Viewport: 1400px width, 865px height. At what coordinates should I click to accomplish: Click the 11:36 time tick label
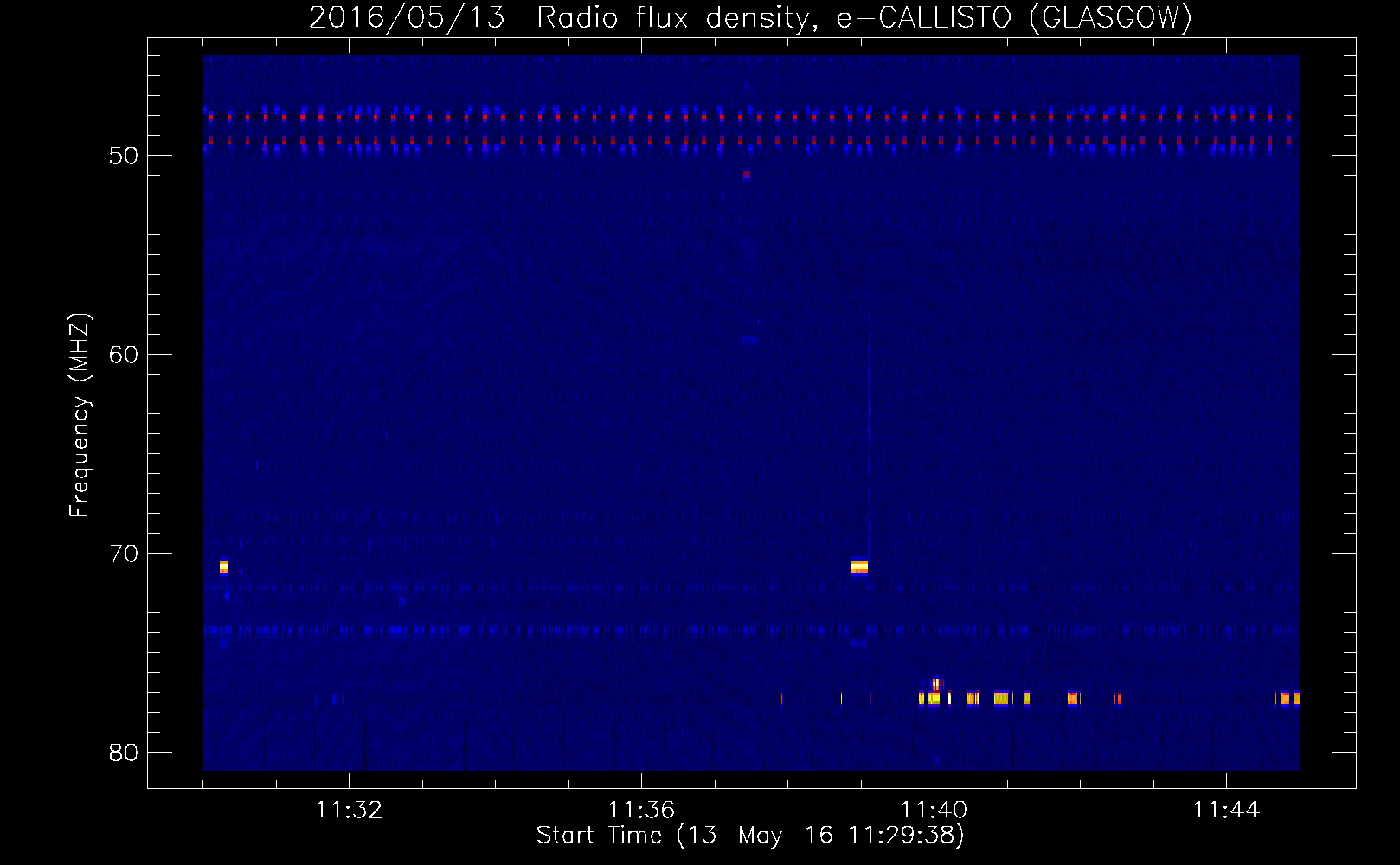coord(641,811)
